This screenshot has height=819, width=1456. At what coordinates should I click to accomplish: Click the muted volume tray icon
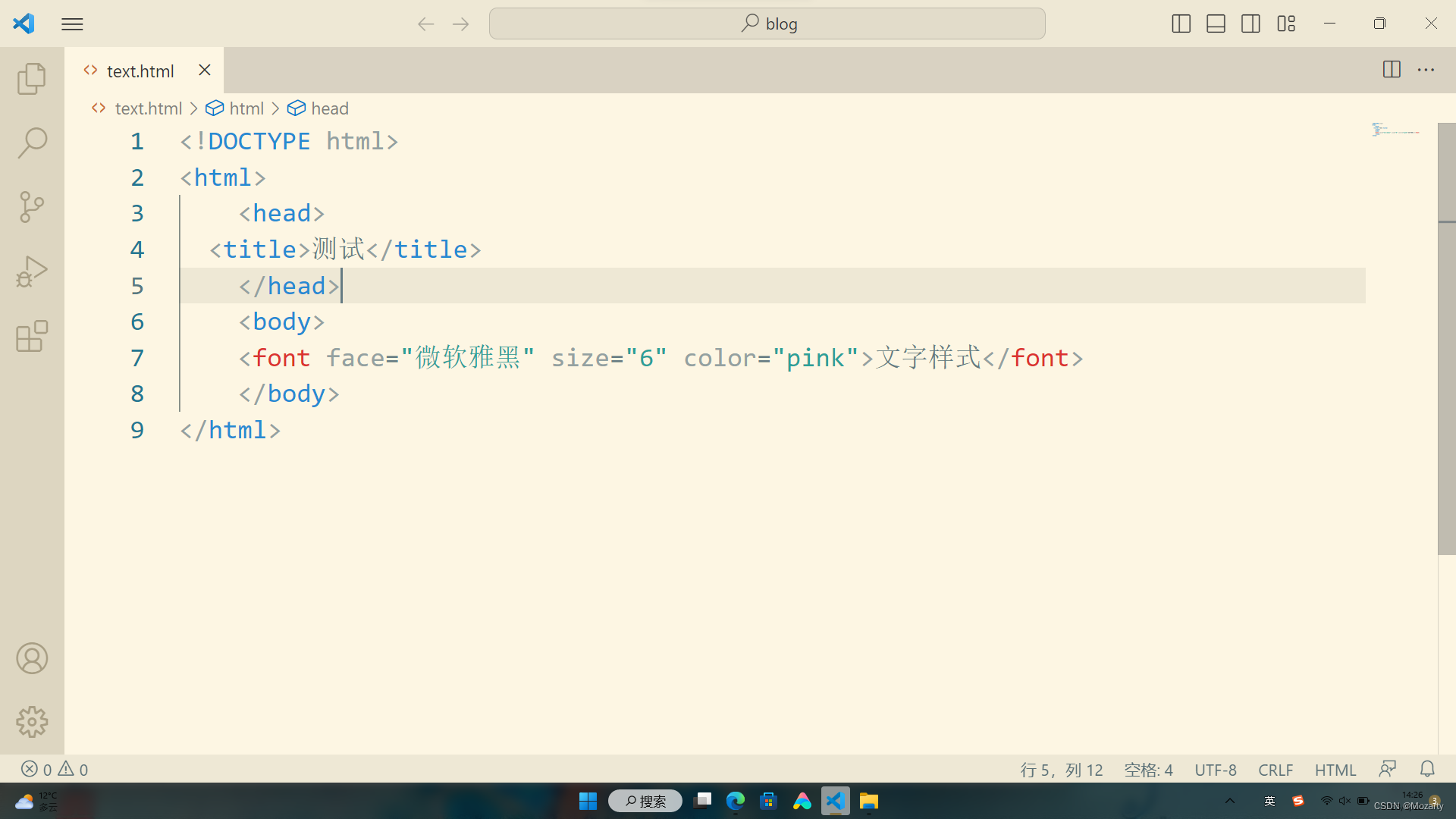click(x=1345, y=801)
